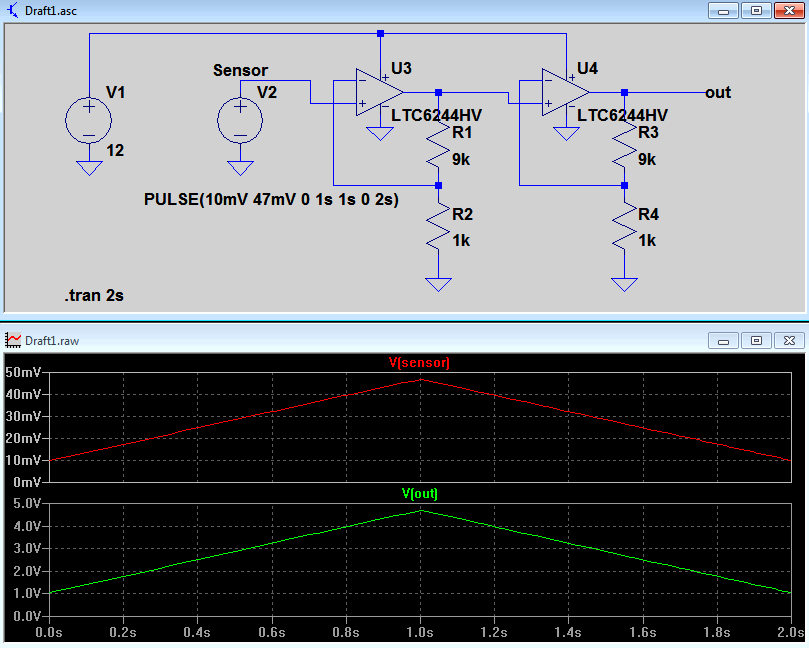This screenshot has width=809, height=648.
Task: Select resistor R2 in the schematic
Action: point(438,227)
